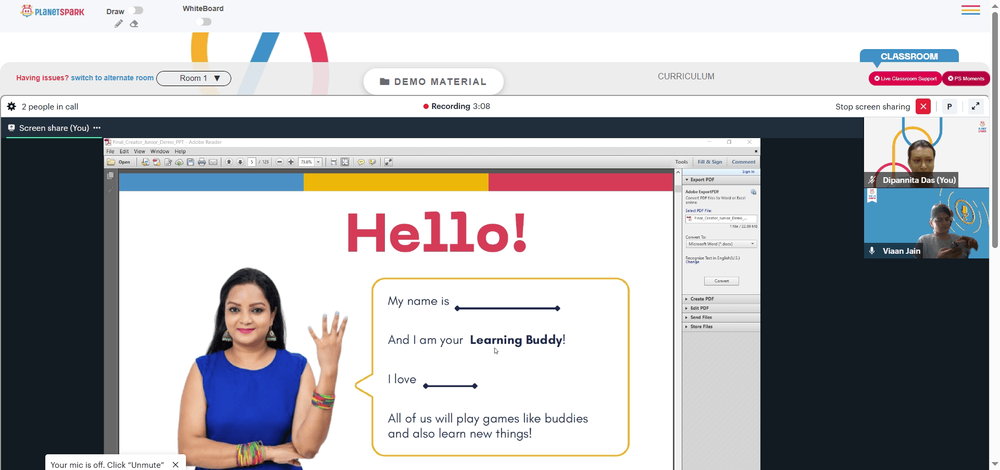The image size is (1000, 470).
Task: Click the Open folder icon in Adobe Reader
Action: [111, 162]
